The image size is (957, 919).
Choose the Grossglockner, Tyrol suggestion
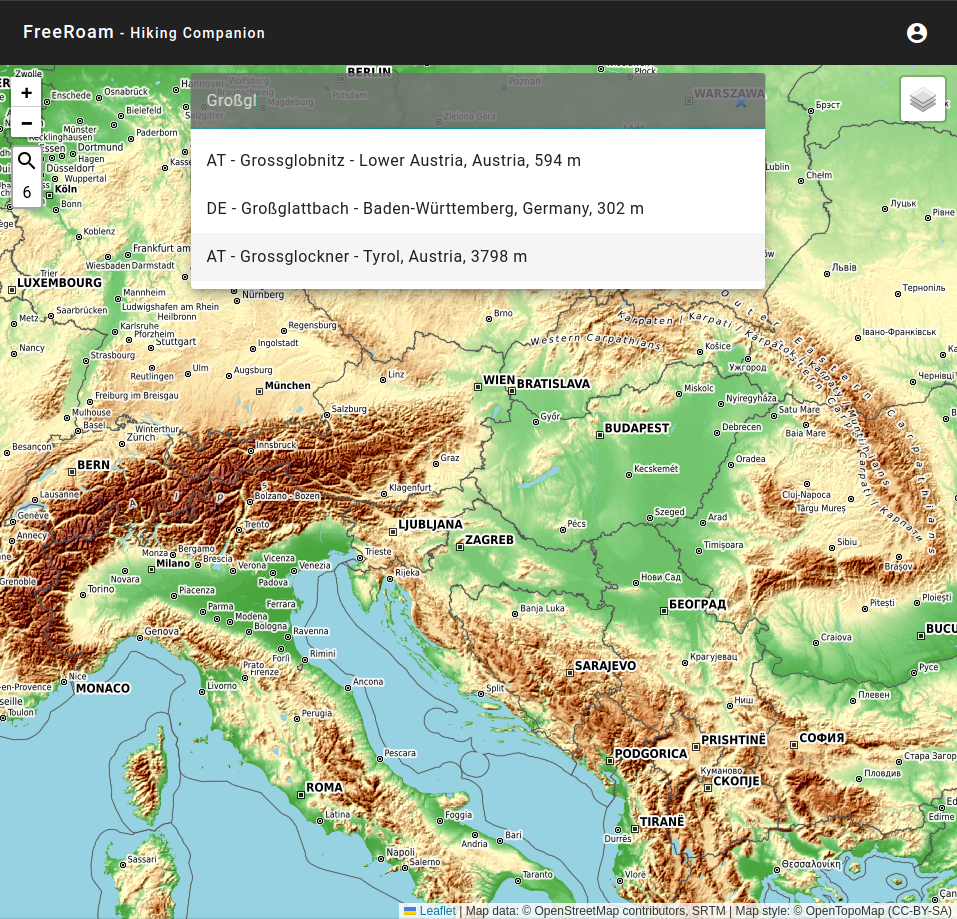tap(478, 257)
